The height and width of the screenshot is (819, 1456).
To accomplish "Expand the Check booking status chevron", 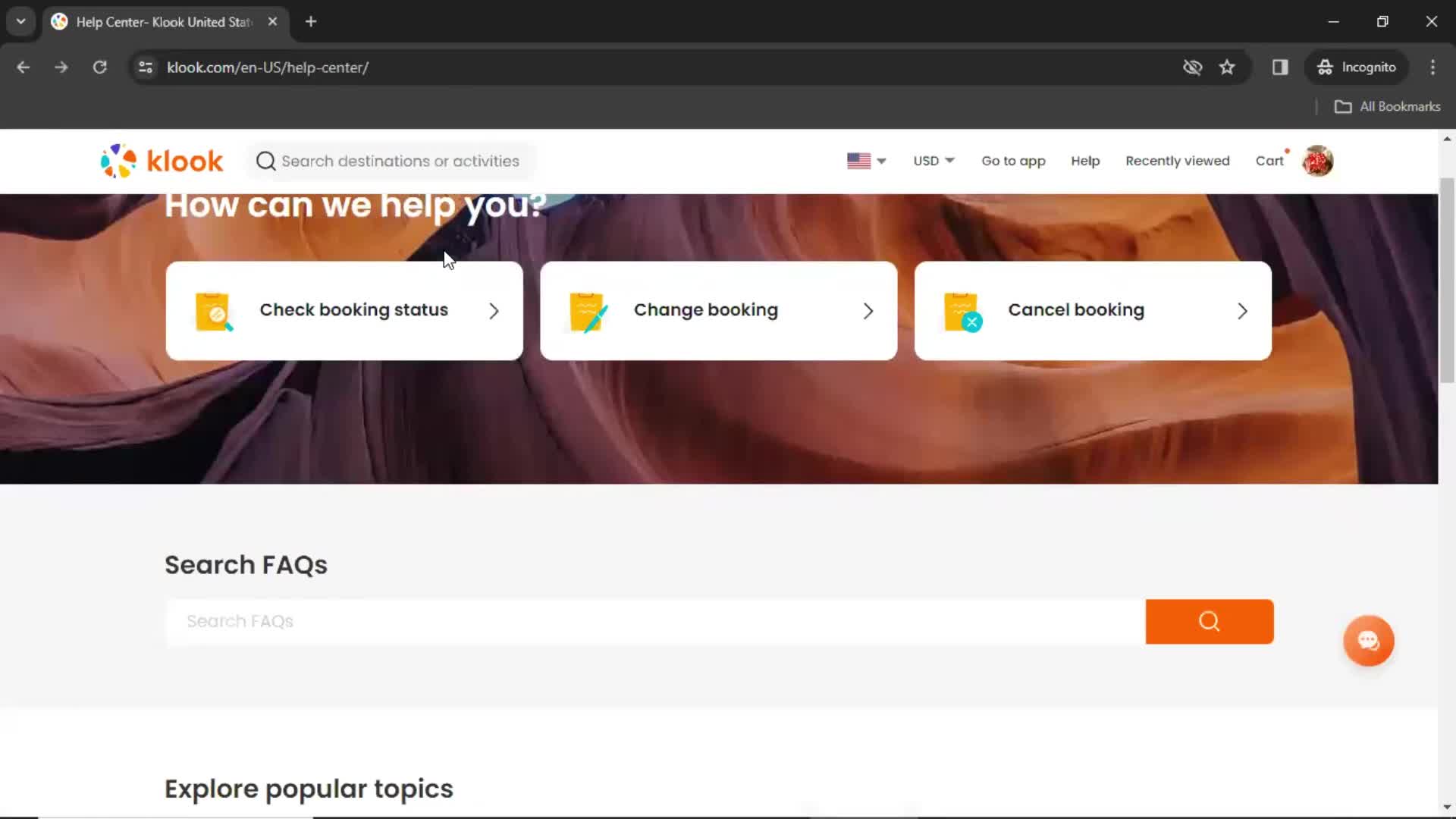I will pos(494,310).
